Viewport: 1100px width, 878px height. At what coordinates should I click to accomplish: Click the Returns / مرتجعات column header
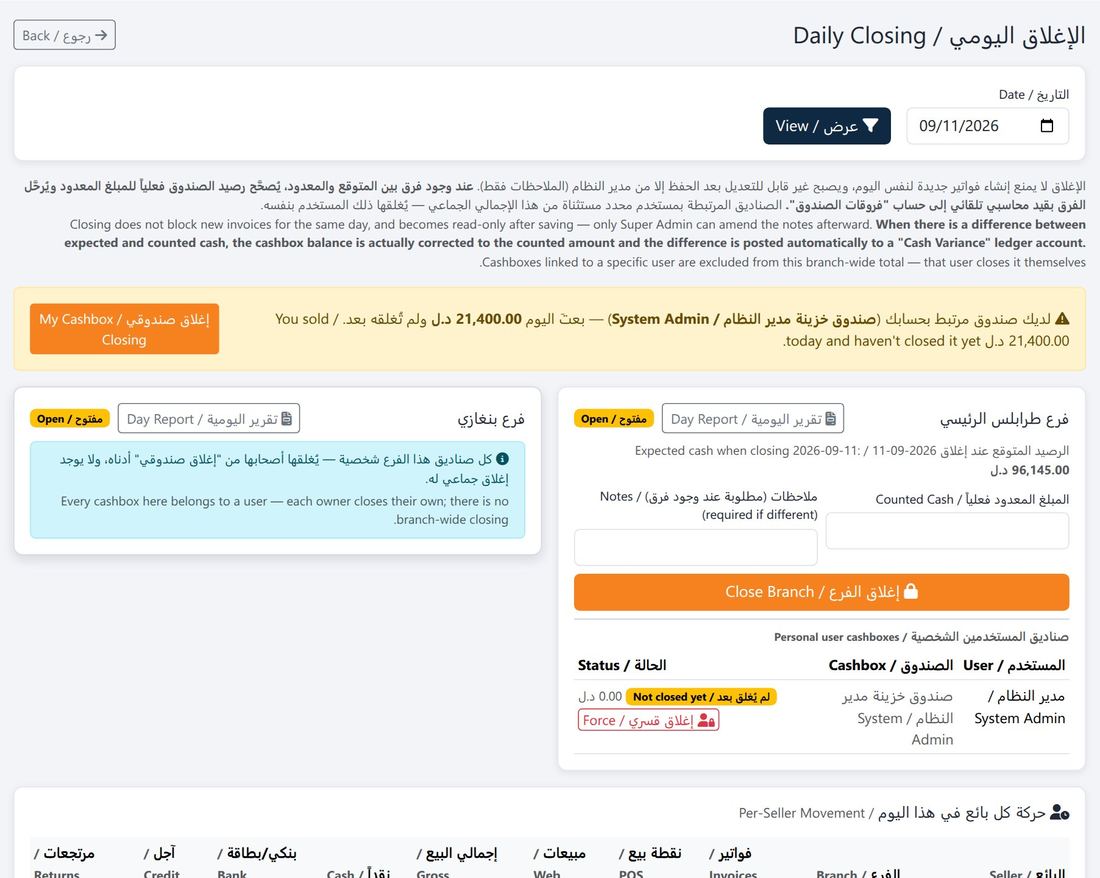[64, 863]
